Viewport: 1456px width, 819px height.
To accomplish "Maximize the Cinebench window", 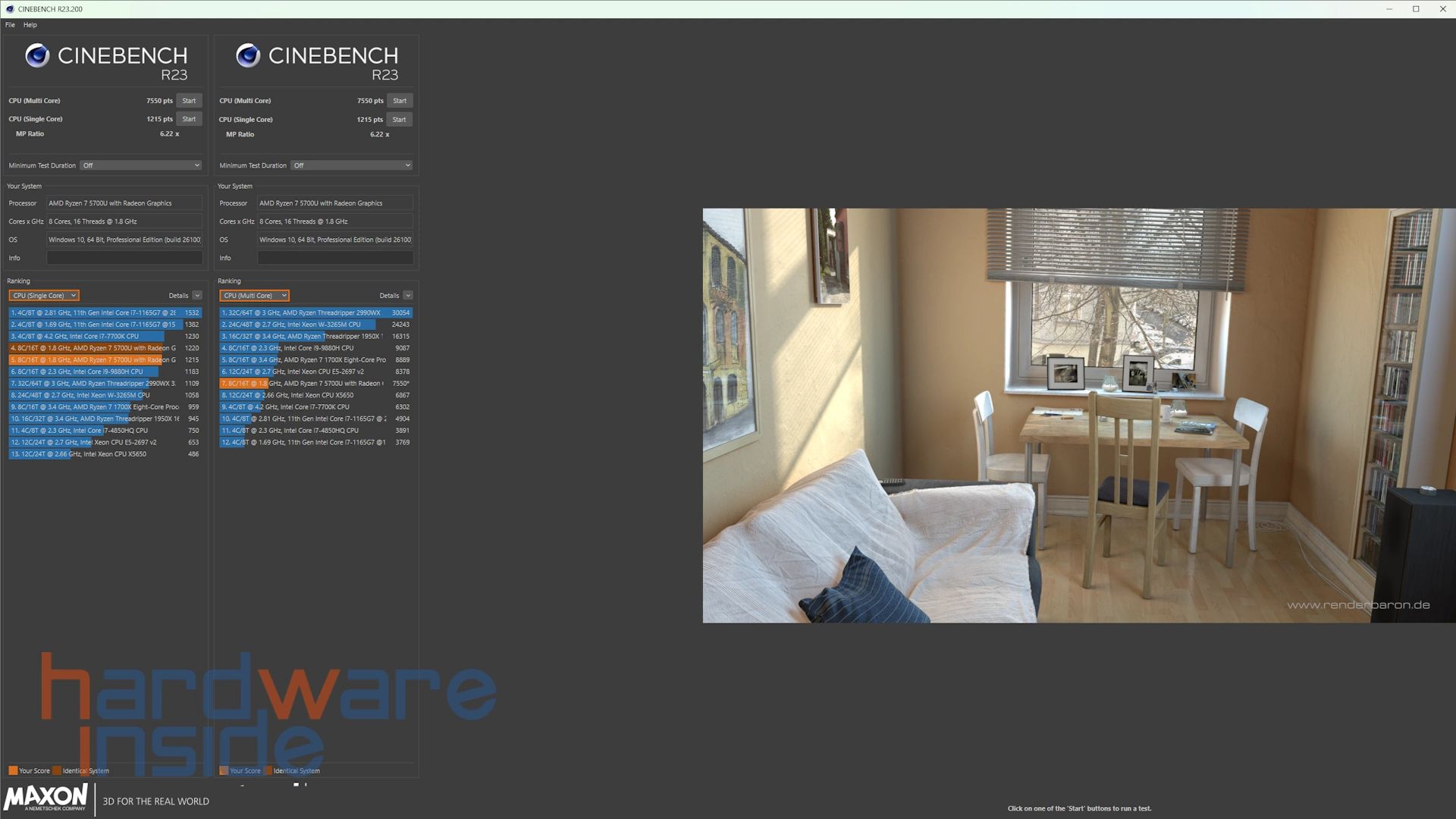I will pyautogui.click(x=1416, y=9).
